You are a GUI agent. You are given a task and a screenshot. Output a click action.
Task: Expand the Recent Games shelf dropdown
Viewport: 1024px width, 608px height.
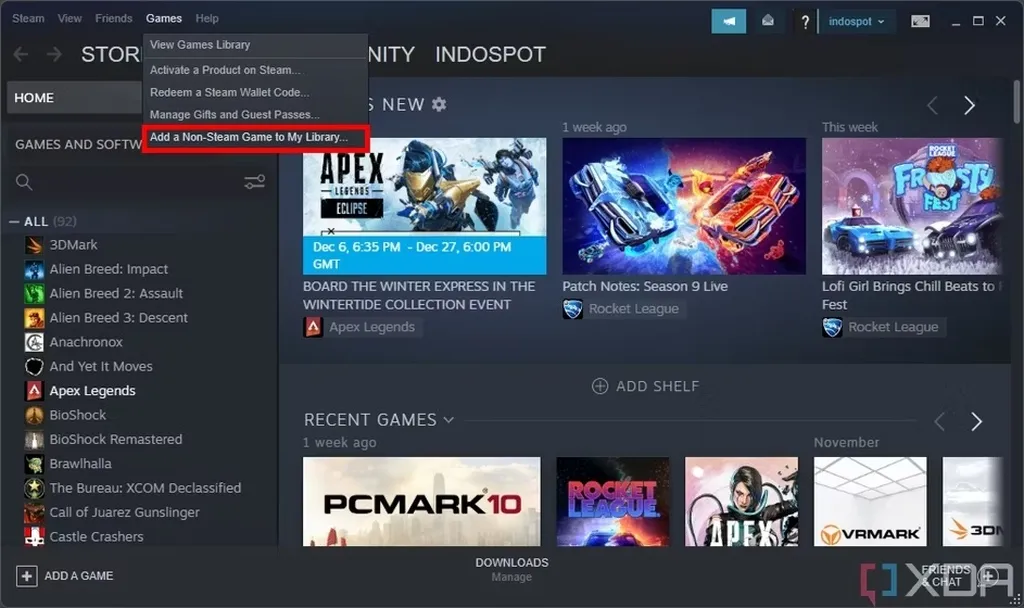[449, 420]
